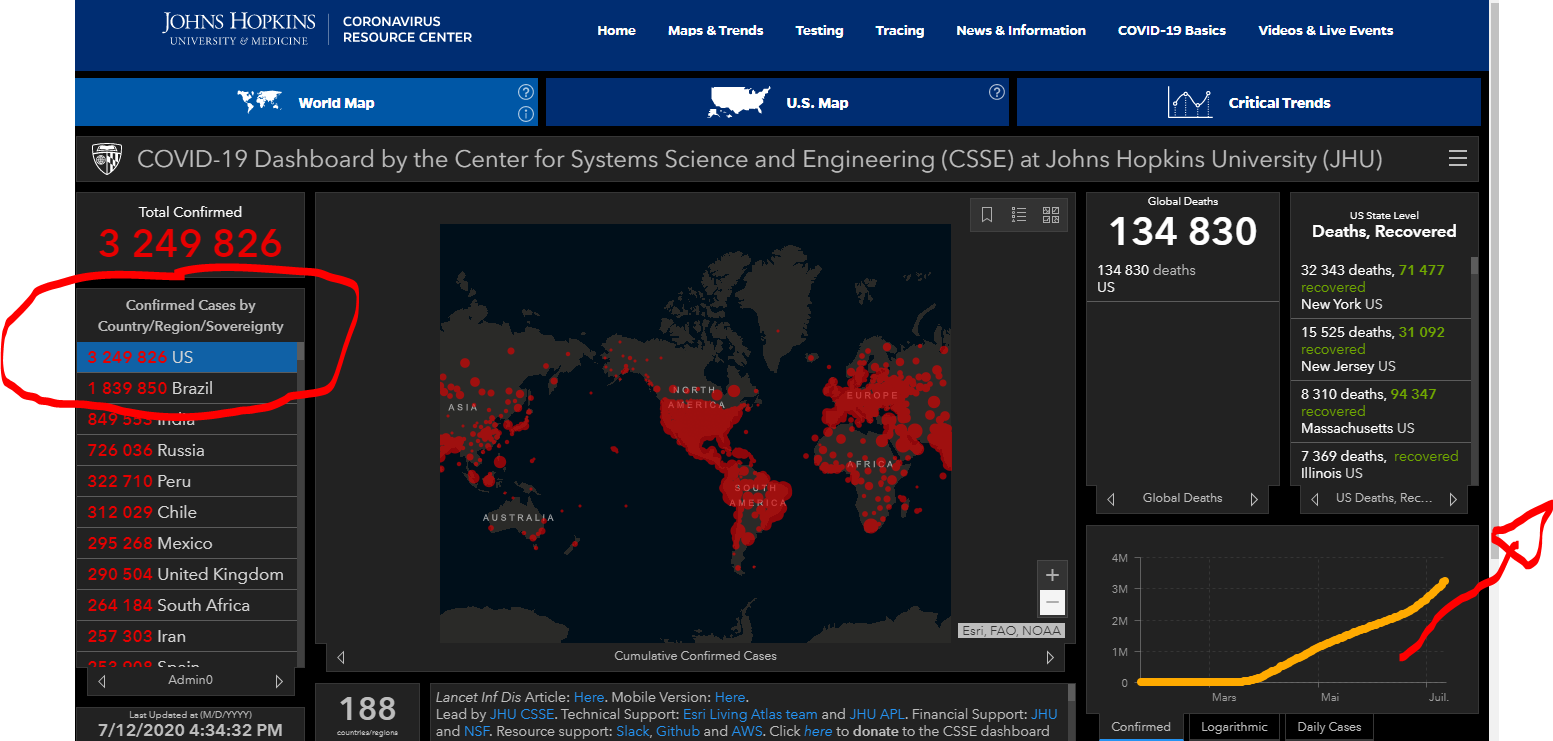Viewport: 1553px width, 741px height.
Task: Open the Lancet article 'Here' link
Action: 589,697
